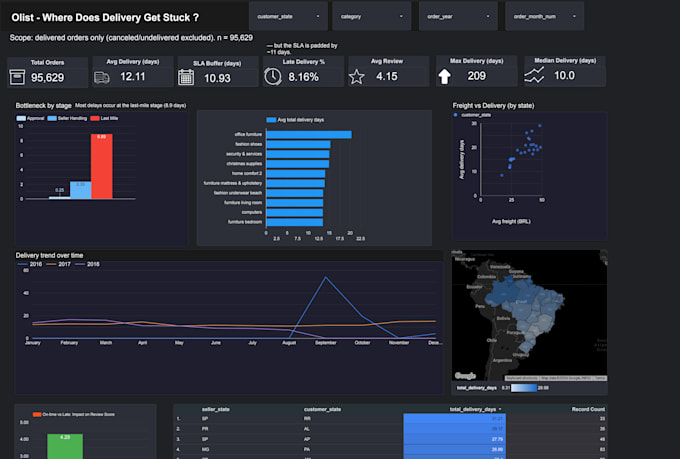Screen dimensions: 680x459
Task: Sort table by total_delivery_days column header
Action: click(475, 409)
